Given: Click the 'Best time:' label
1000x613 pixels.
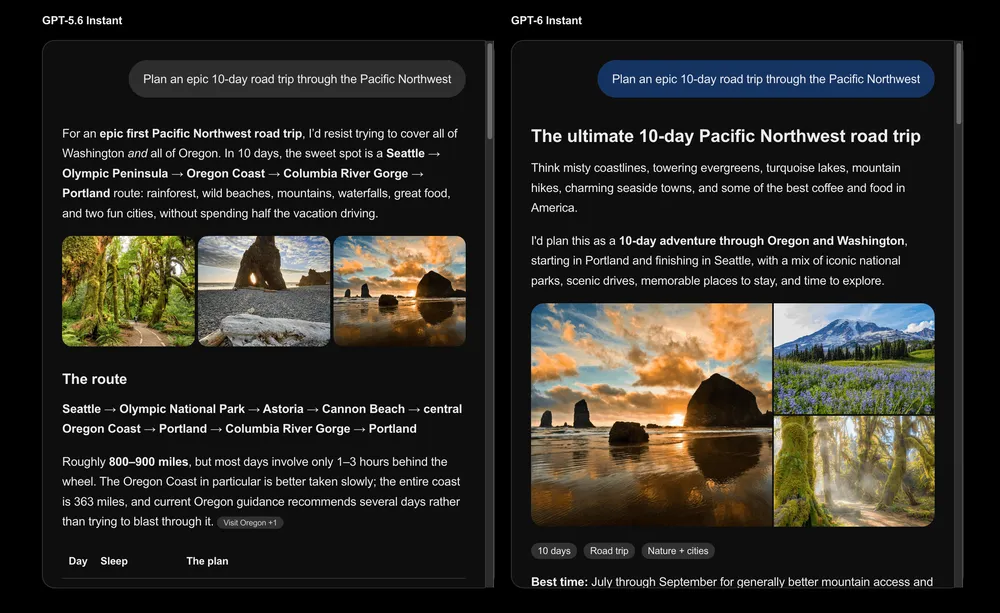Looking at the screenshot, I should [559, 582].
